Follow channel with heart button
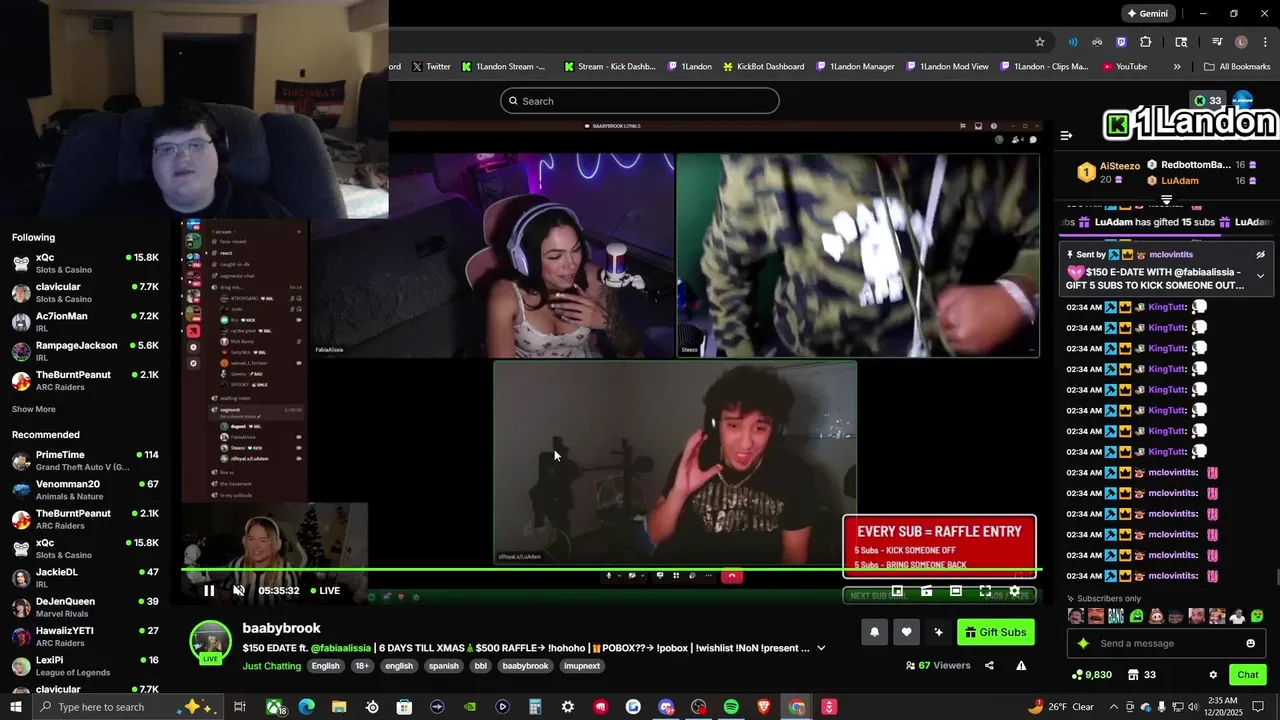 point(906,632)
